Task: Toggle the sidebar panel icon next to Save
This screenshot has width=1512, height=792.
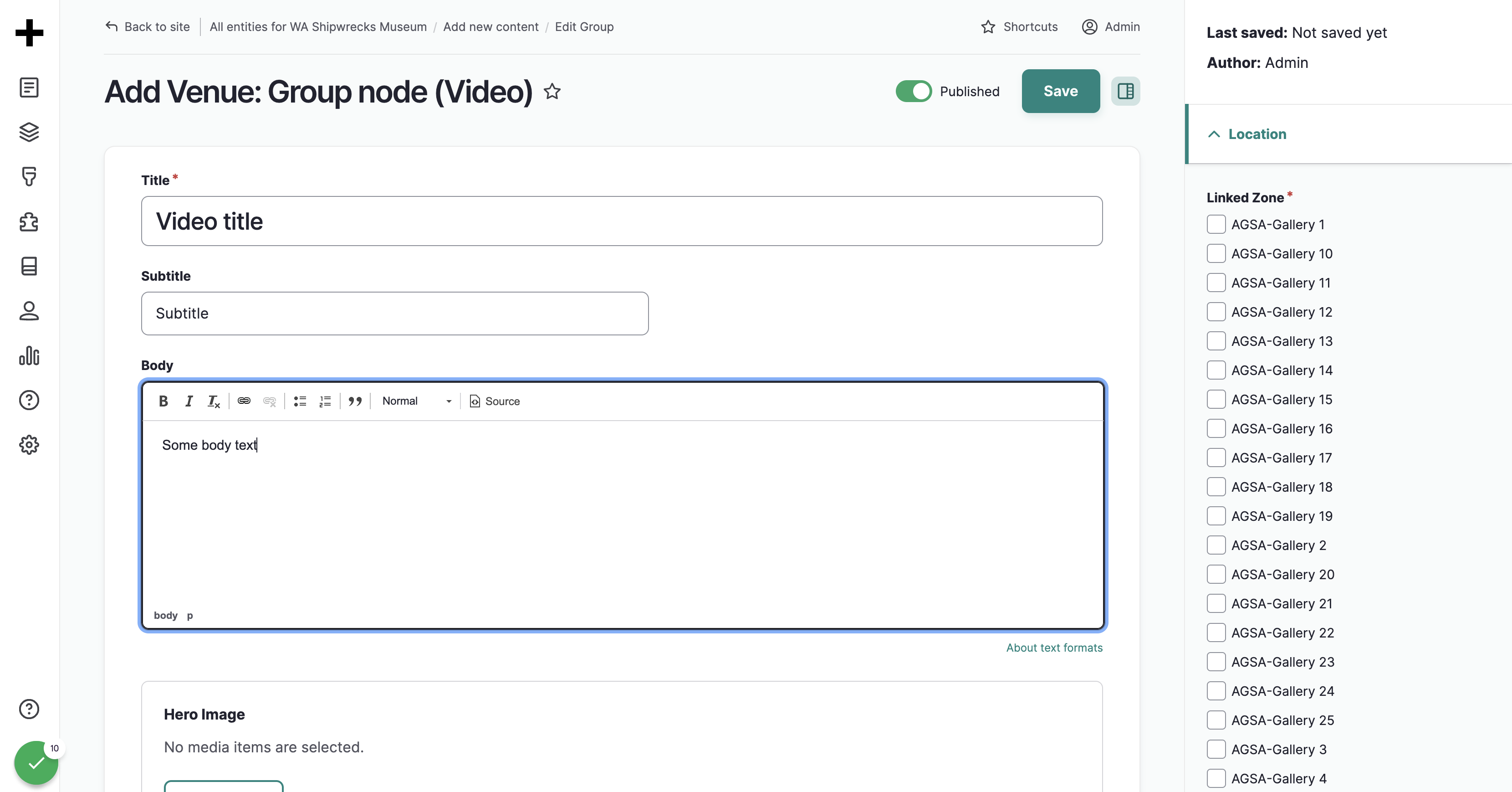Action: pos(1125,91)
